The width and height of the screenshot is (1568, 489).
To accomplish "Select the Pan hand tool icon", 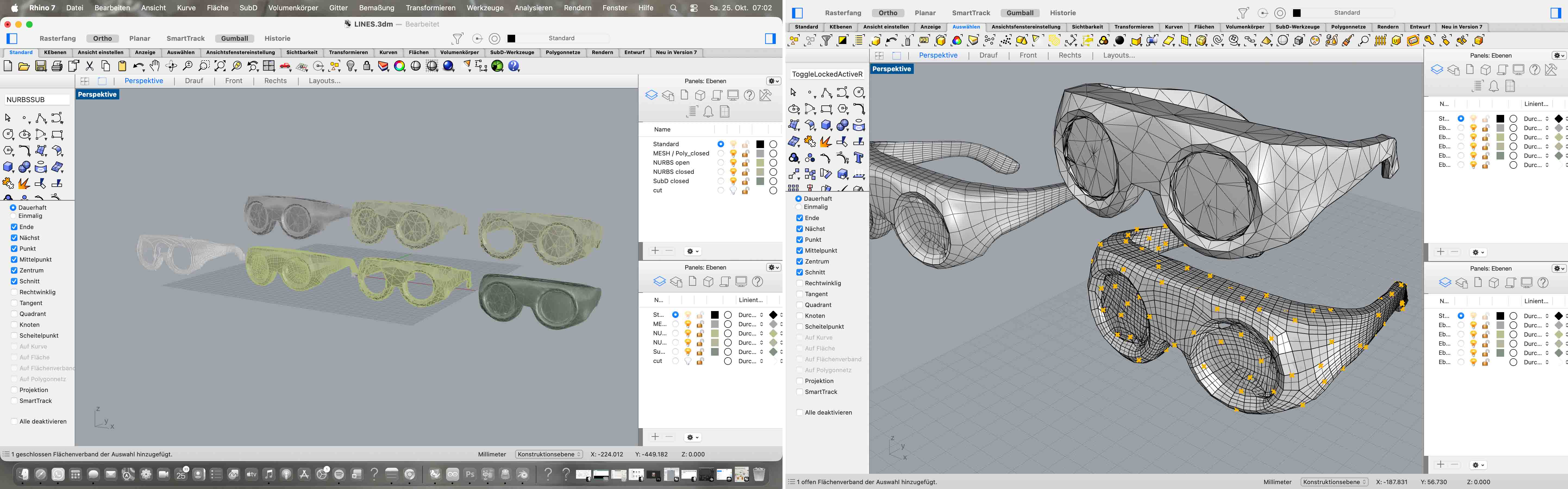I will coord(155,66).
